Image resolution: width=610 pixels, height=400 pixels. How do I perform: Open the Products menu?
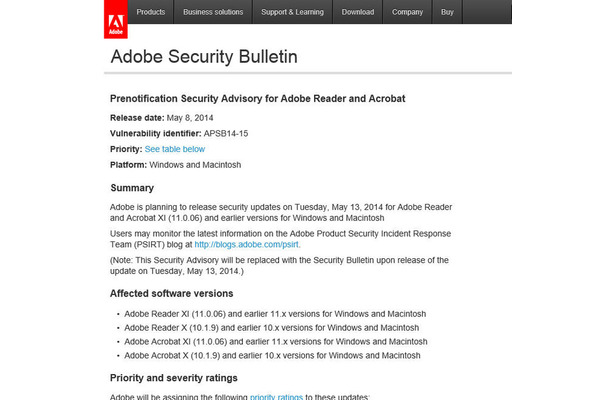pyautogui.click(x=151, y=12)
